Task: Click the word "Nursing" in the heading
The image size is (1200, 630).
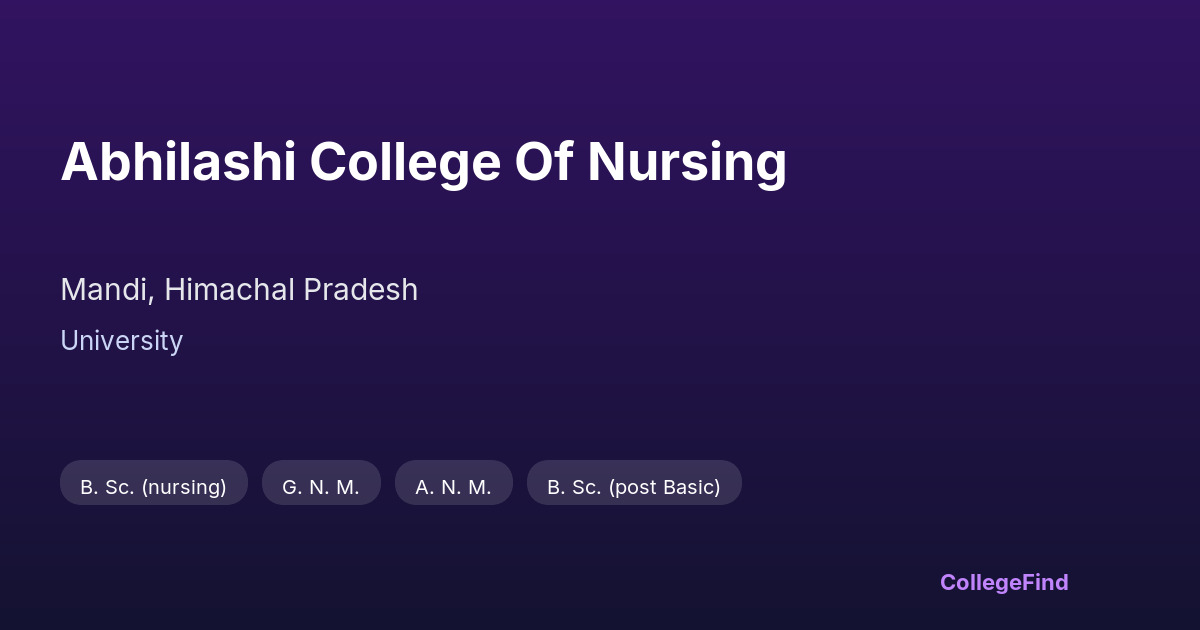Action: point(687,162)
